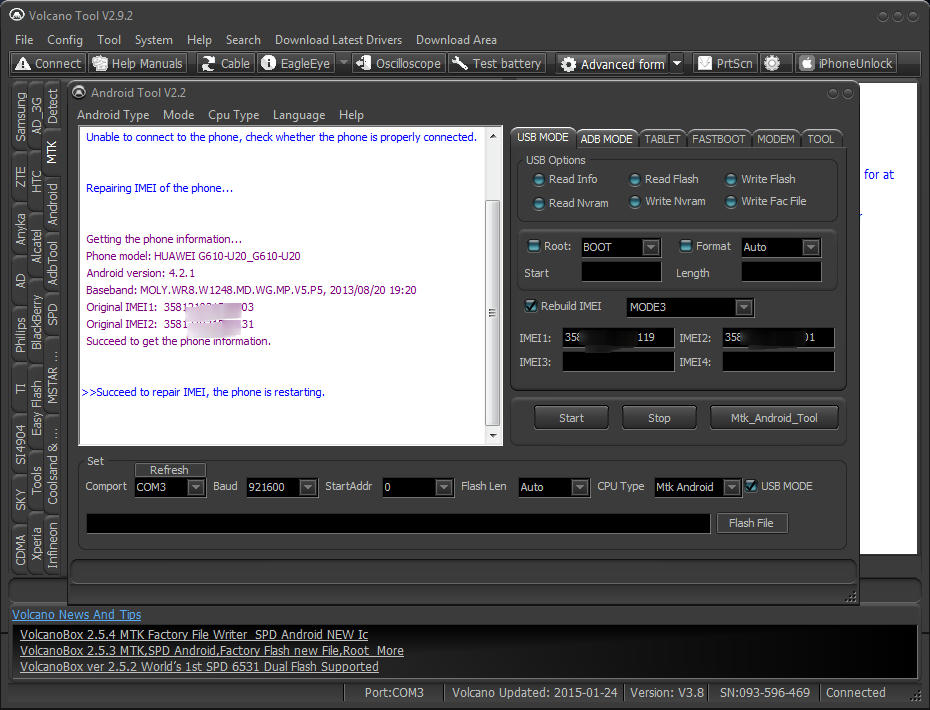Viewport: 930px width, 710px height.
Task: Click the Start address input field
Action: [x=621, y=272]
